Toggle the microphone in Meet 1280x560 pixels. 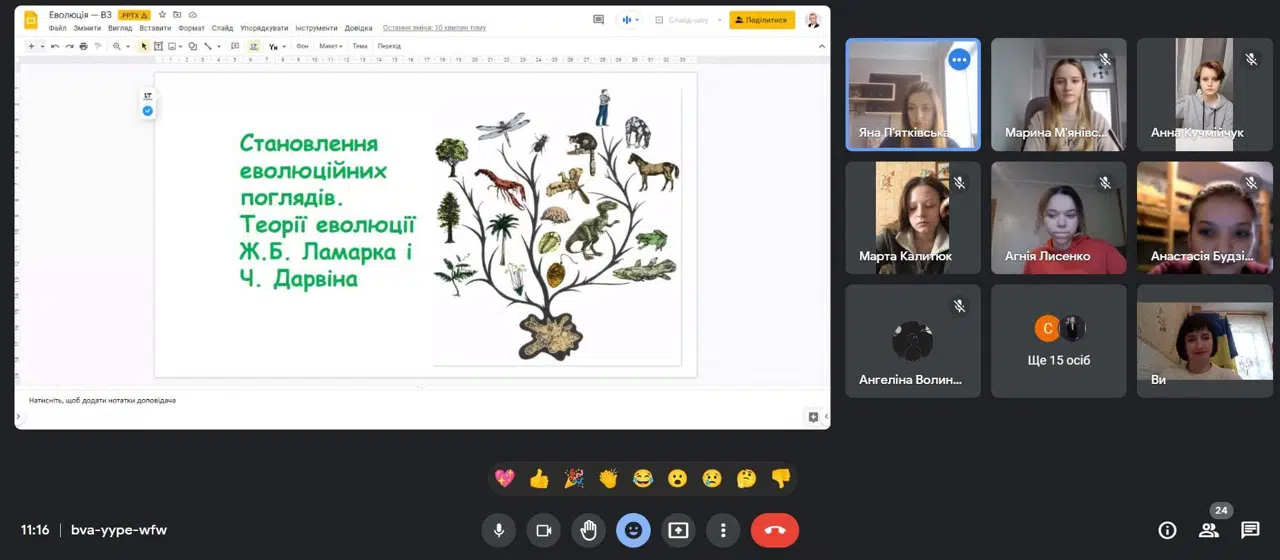coord(498,530)
